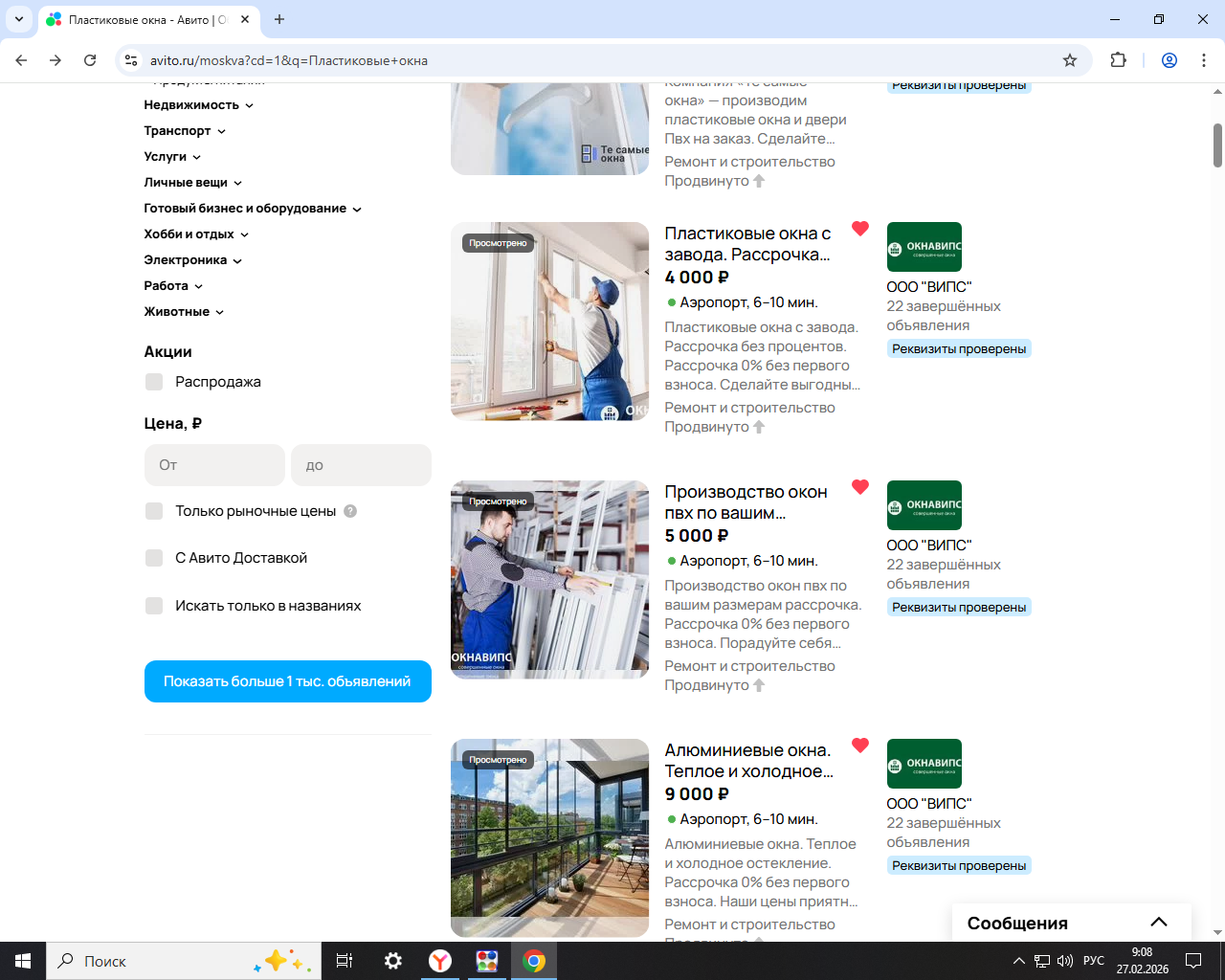Open the Chrome profile menu

click(x=1169, y=60)
